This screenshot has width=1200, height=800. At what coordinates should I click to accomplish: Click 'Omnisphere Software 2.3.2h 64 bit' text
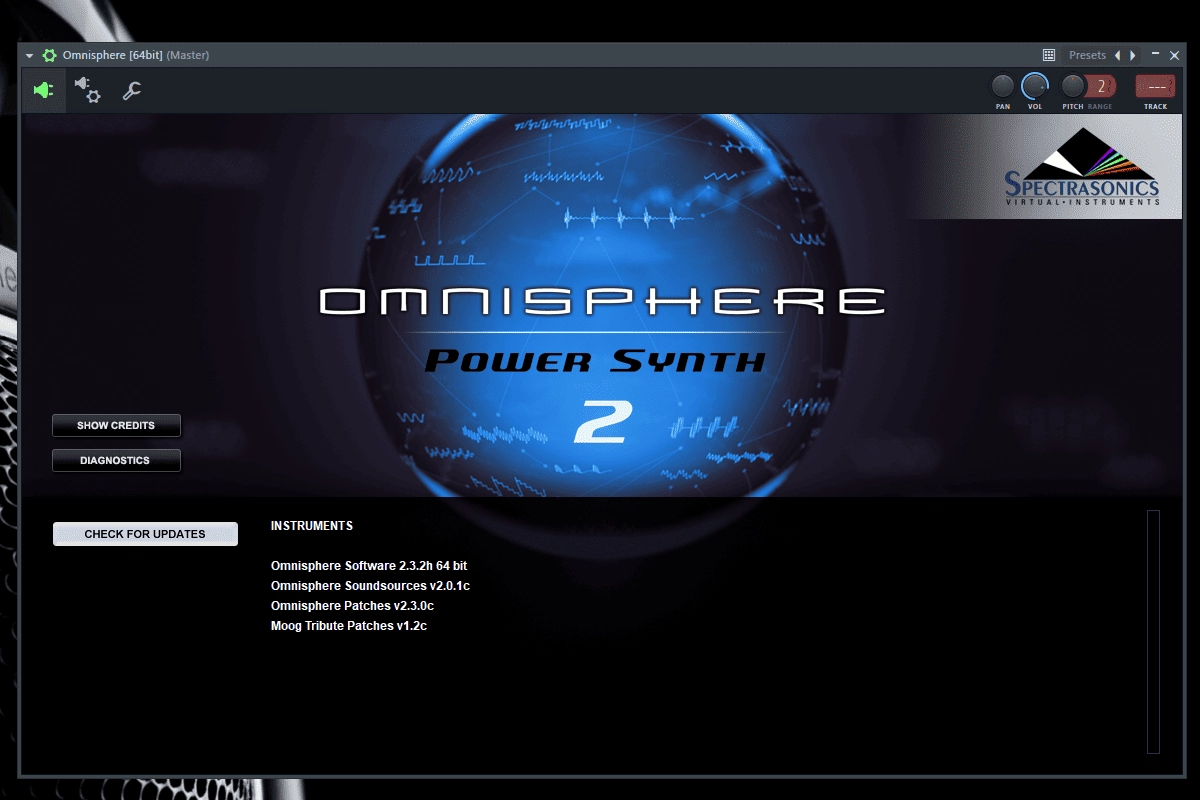click(x=369, y=566)
